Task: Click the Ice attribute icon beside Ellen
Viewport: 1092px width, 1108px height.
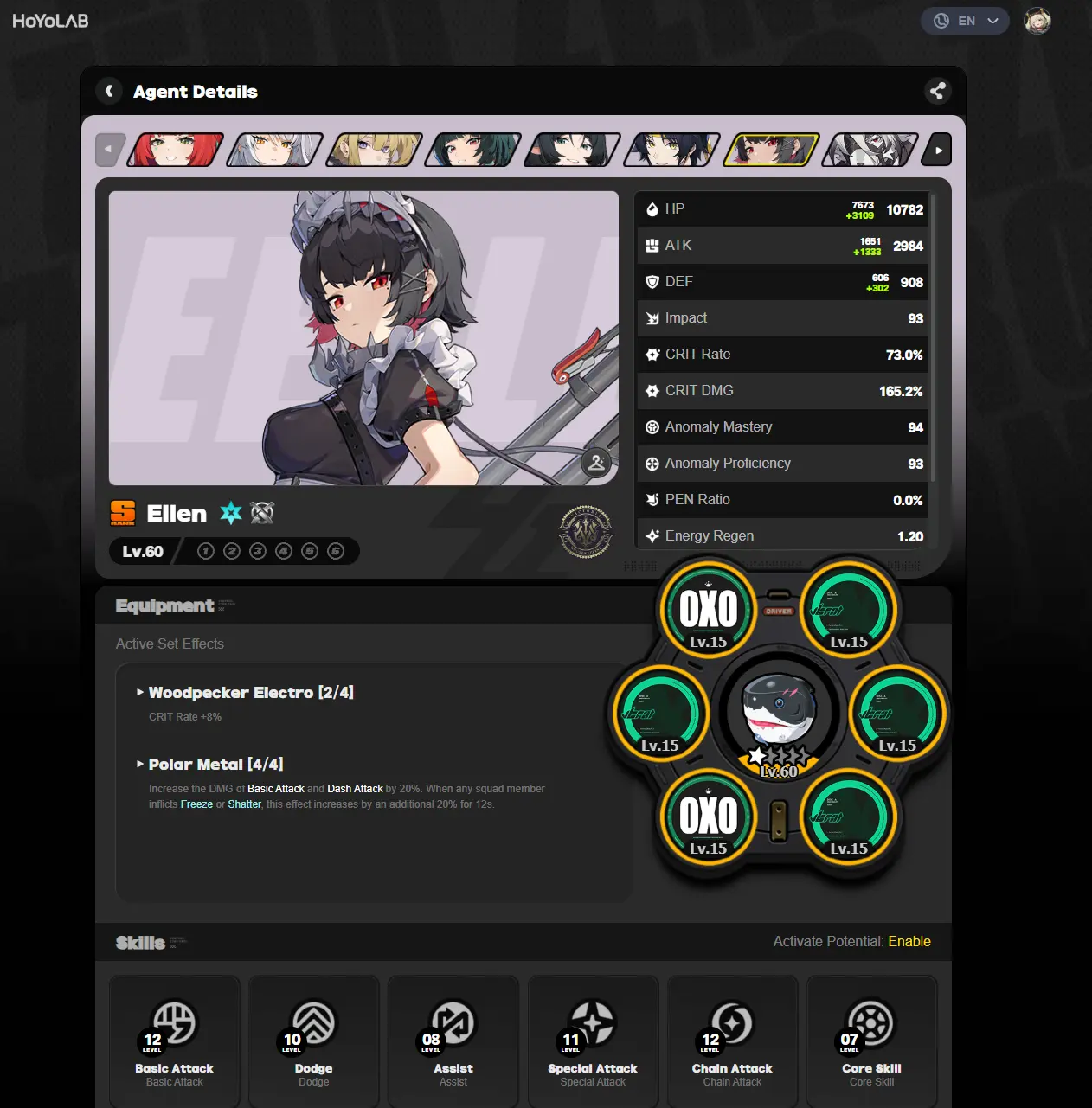Action: 231,513
